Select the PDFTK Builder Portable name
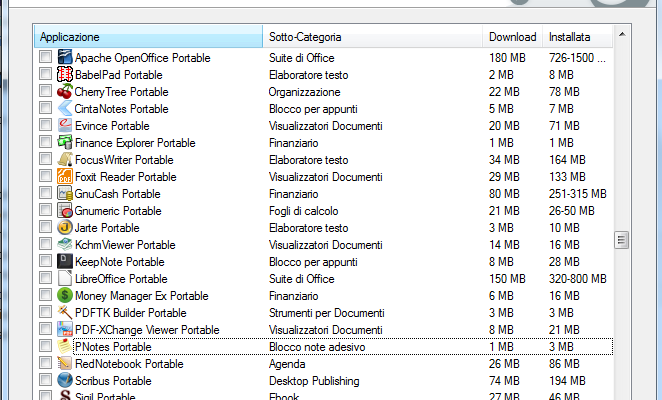This screenshot has height=400, width=662. [x=130, y=313]
